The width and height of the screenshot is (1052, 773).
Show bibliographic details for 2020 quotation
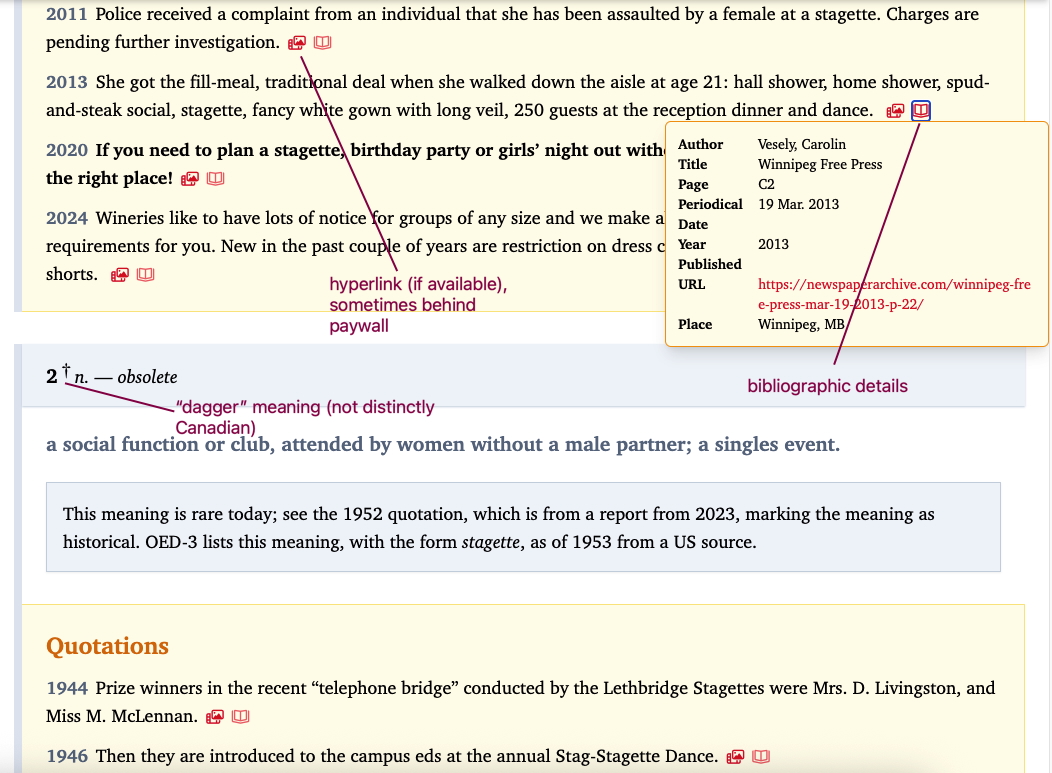point(215,179)
